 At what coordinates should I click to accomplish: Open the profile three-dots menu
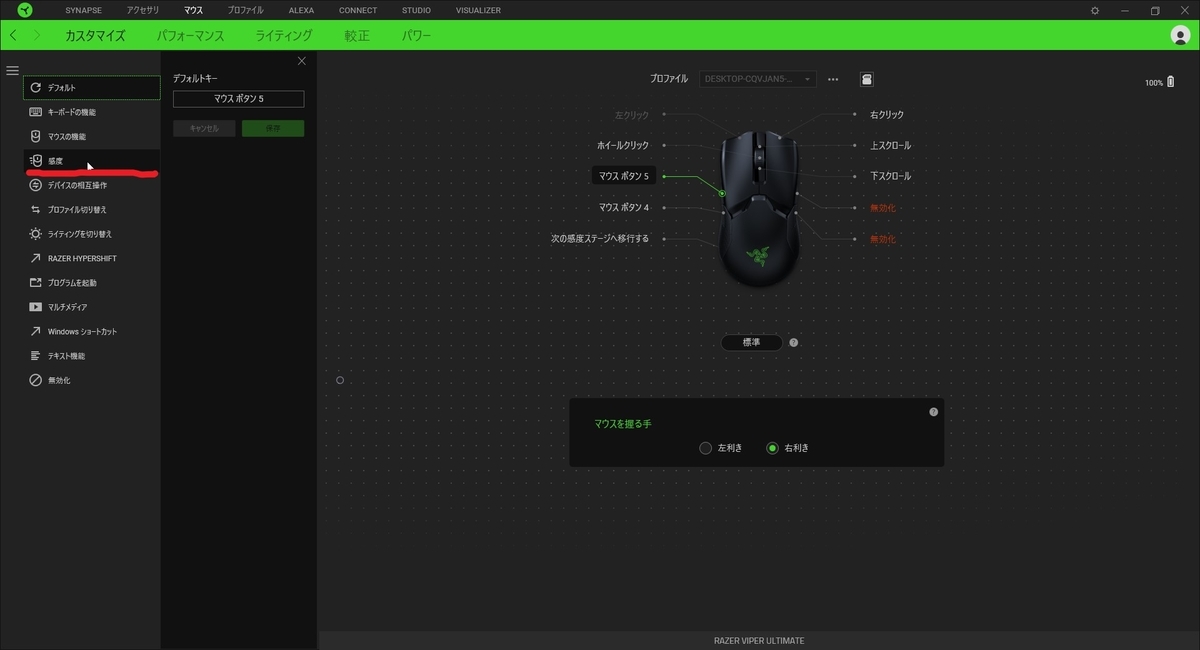[833, 79]
